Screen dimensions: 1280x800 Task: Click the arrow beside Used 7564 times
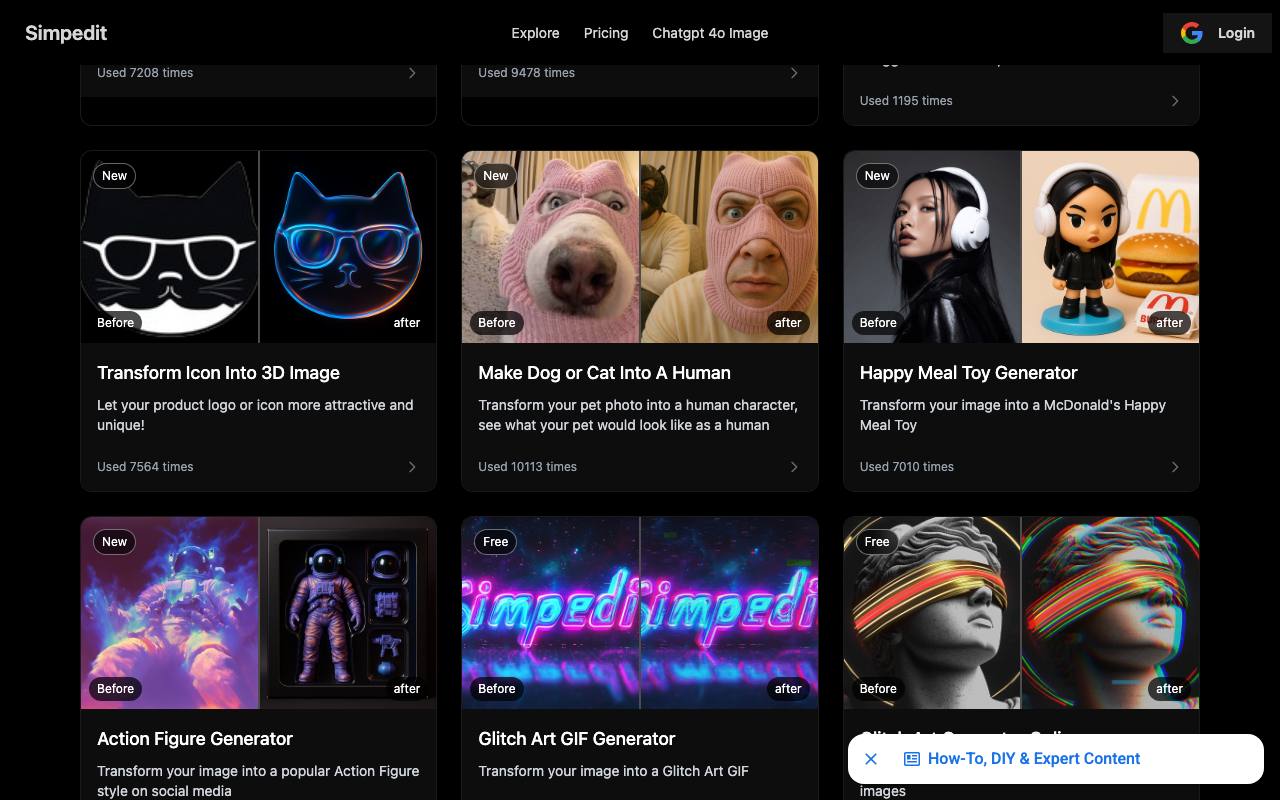point(412,467)
